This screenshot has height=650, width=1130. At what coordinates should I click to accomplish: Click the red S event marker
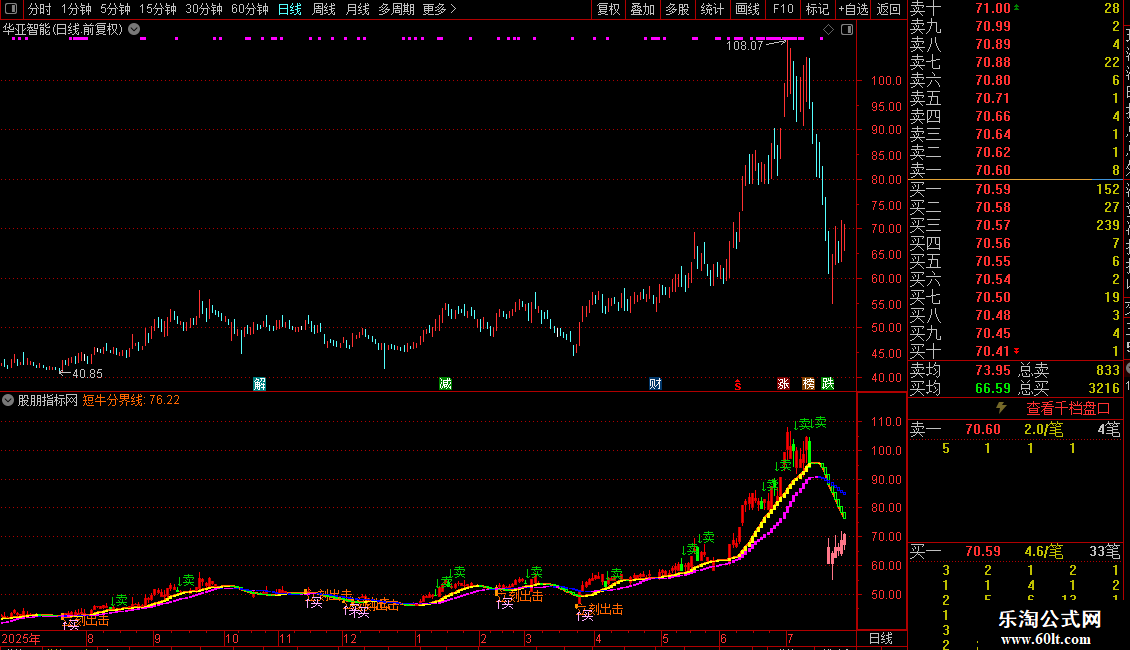point(737,385)
